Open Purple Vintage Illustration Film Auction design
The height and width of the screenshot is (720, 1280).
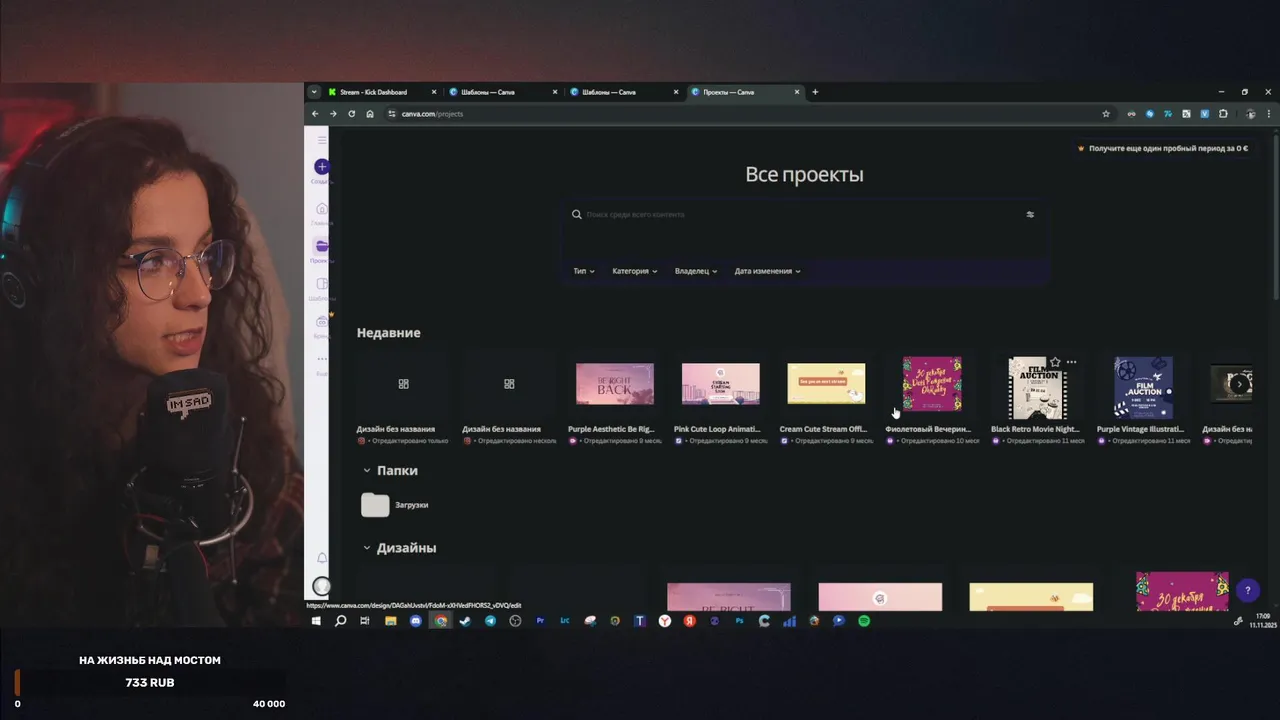coord(1143,388)
